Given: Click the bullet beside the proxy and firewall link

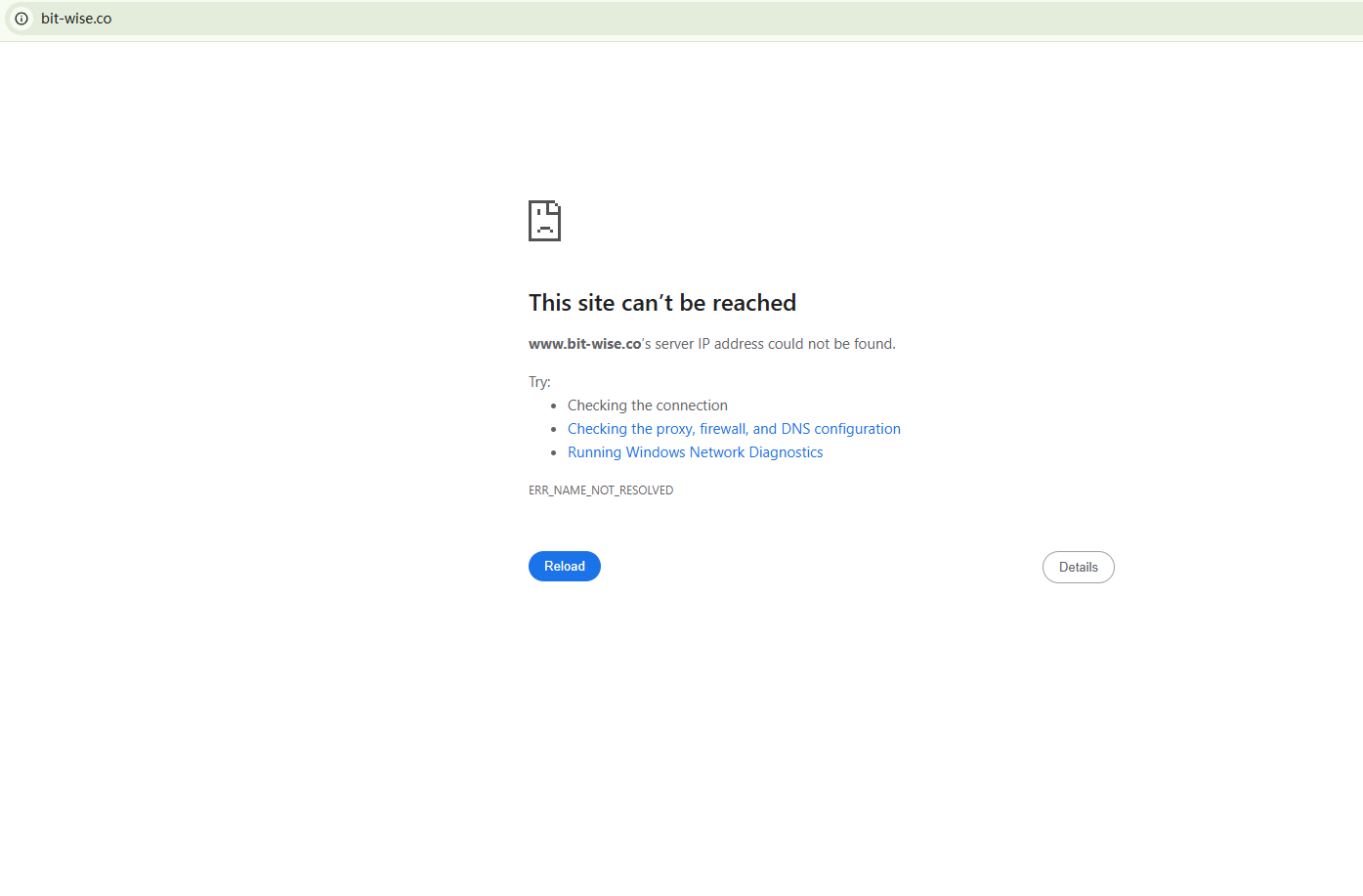Looking at the screenshot, I should click(554, 430).
